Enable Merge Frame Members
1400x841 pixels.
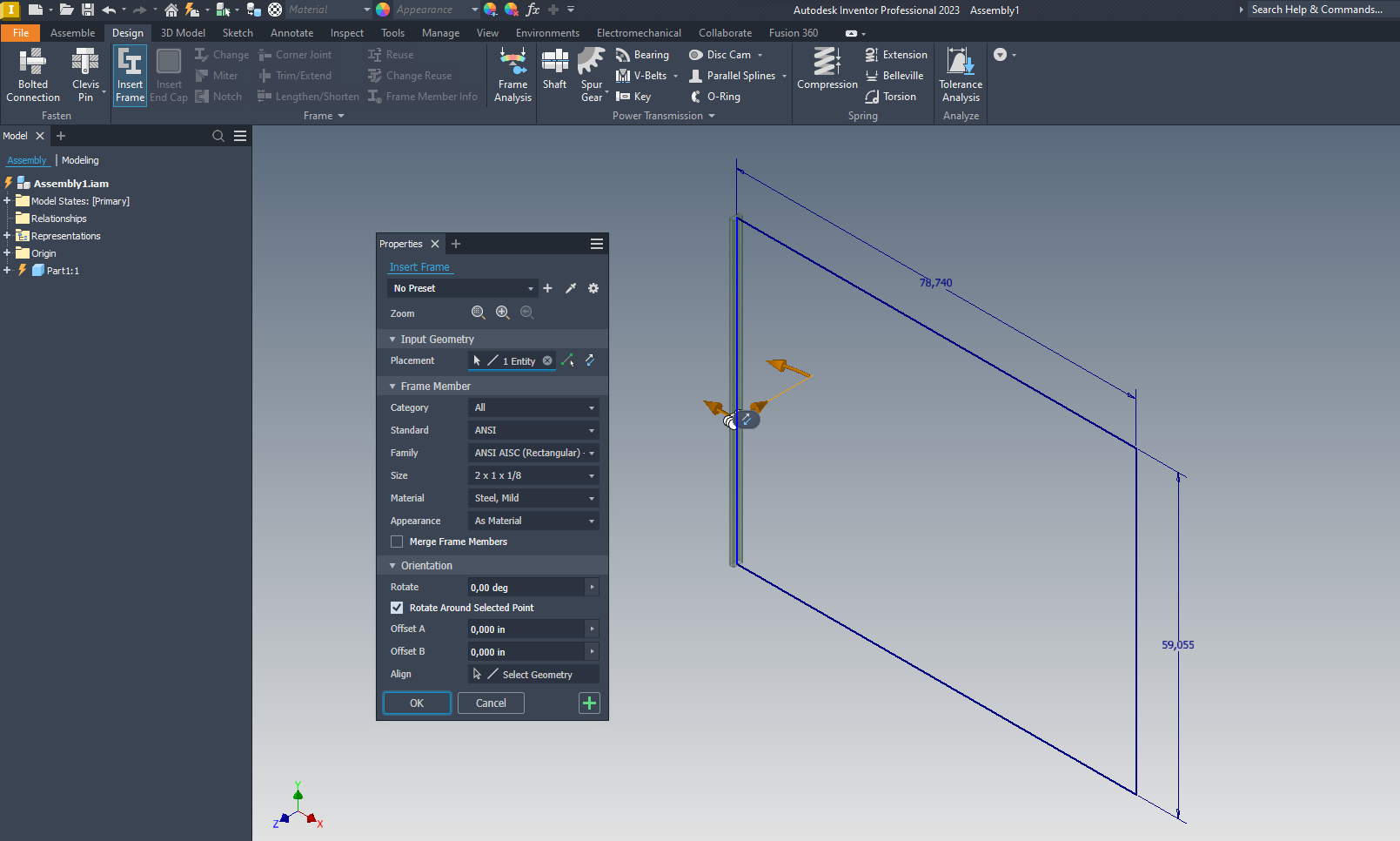(x=397, y=541)
